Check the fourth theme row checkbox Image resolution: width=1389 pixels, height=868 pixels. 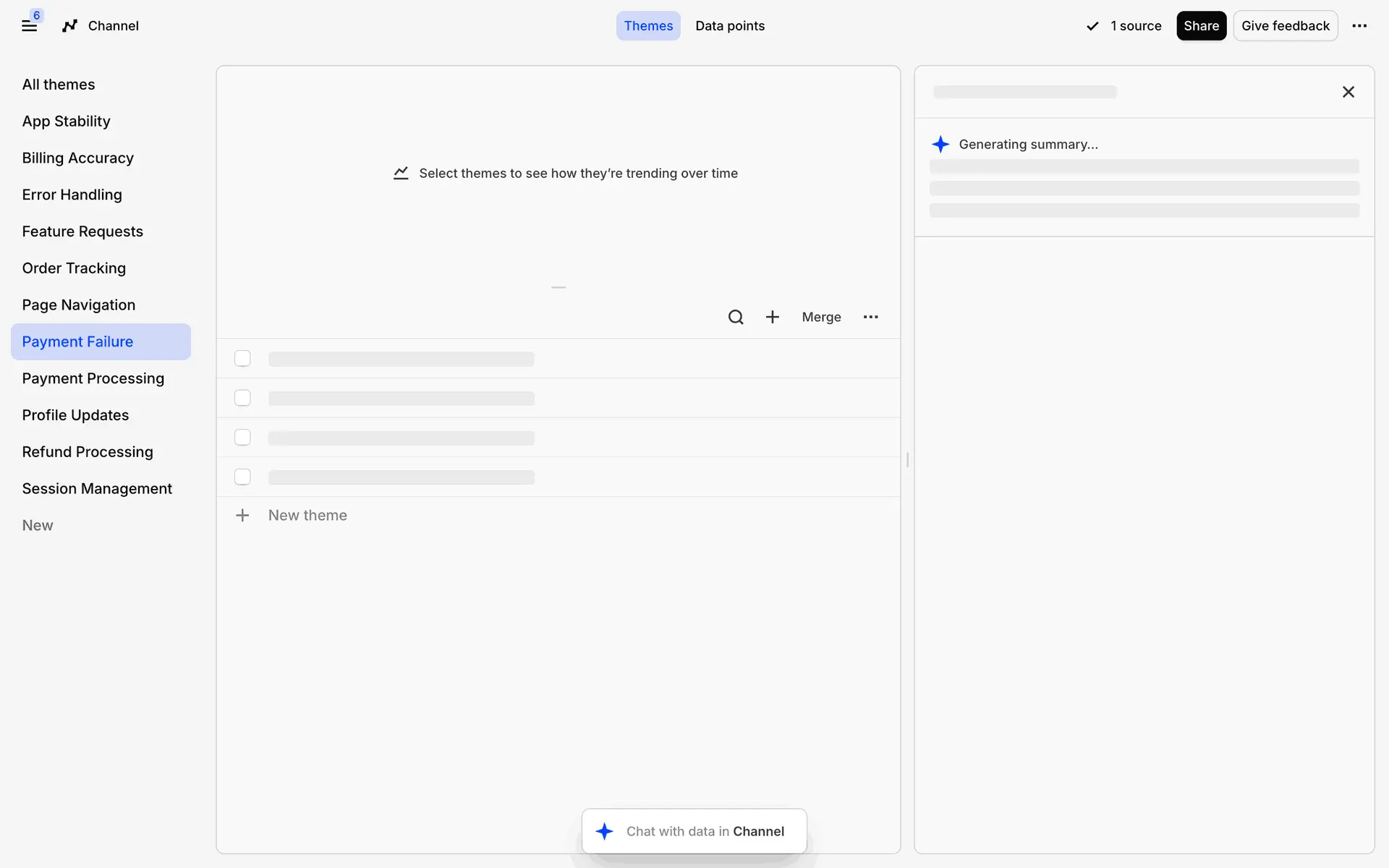242,477
